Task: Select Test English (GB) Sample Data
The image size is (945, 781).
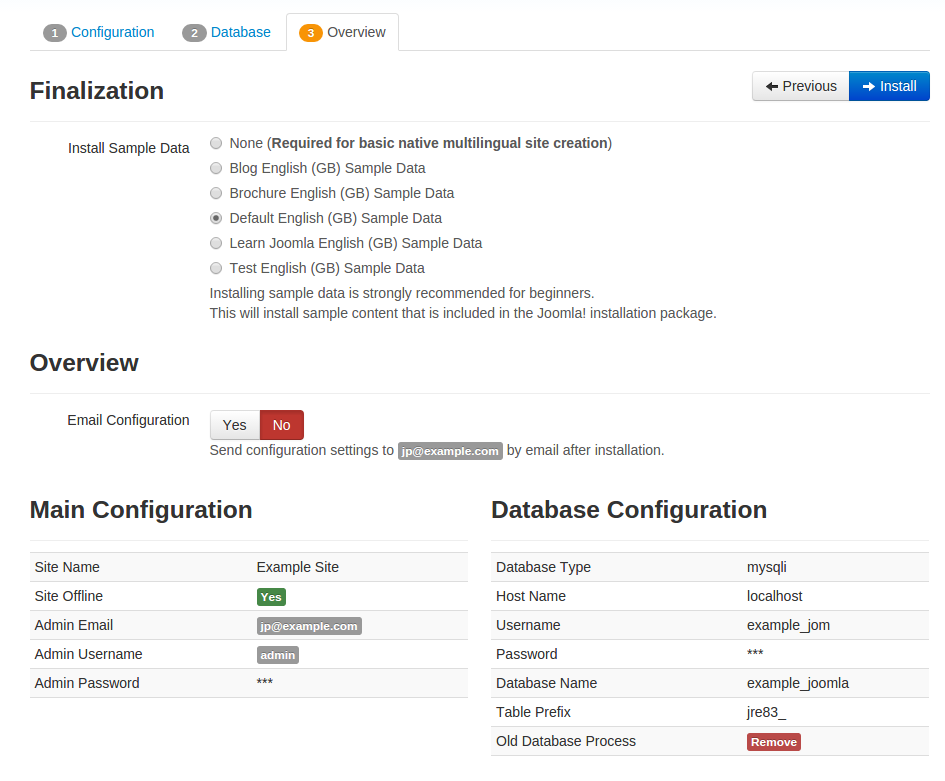Action: coord(216,268)
